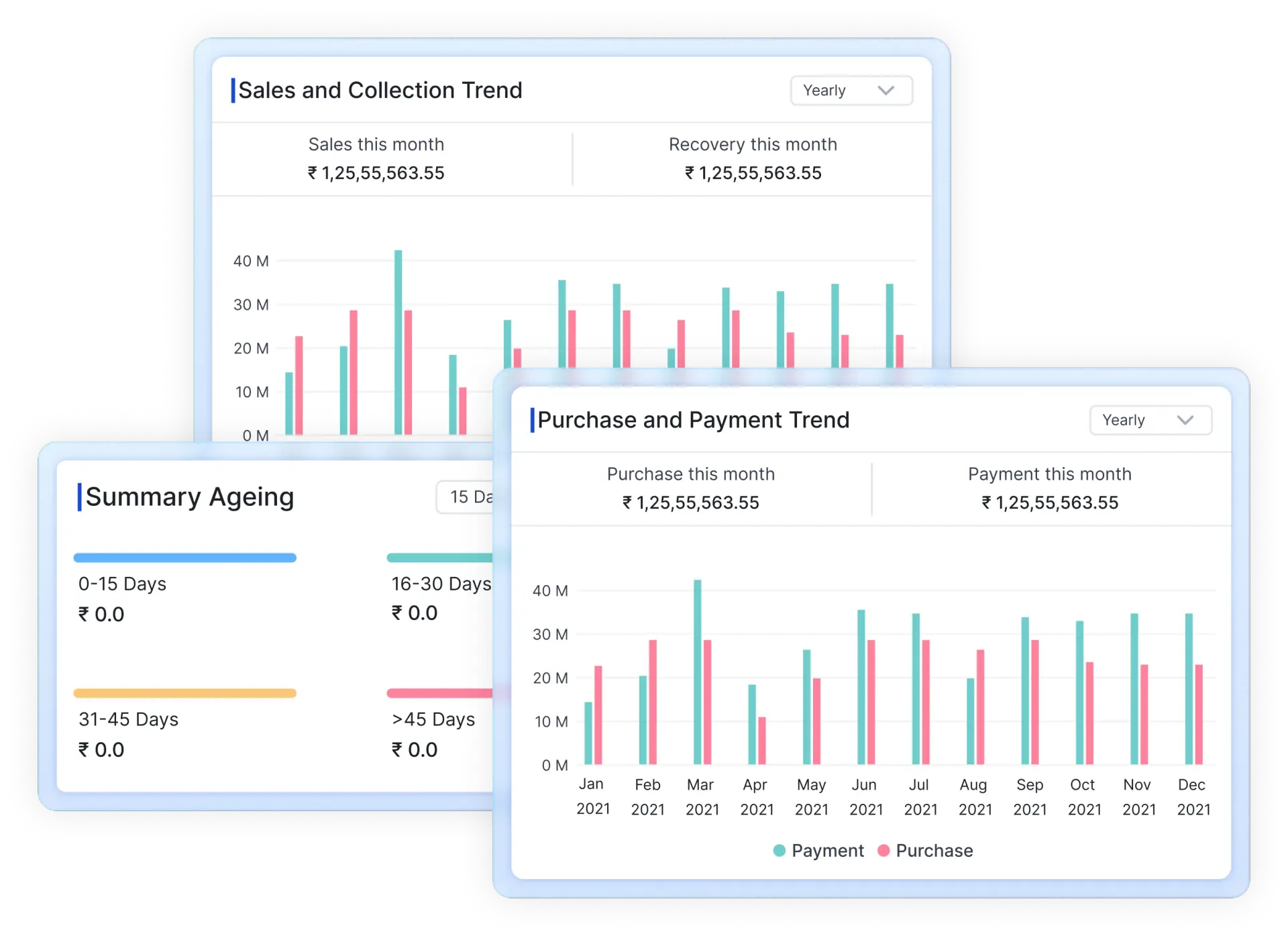Click the Oct 2021 axis label
Screen dimensions: 1288x936
point(1084,796)
